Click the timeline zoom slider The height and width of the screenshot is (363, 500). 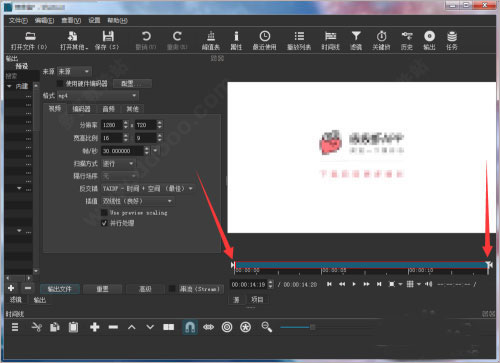298,327
